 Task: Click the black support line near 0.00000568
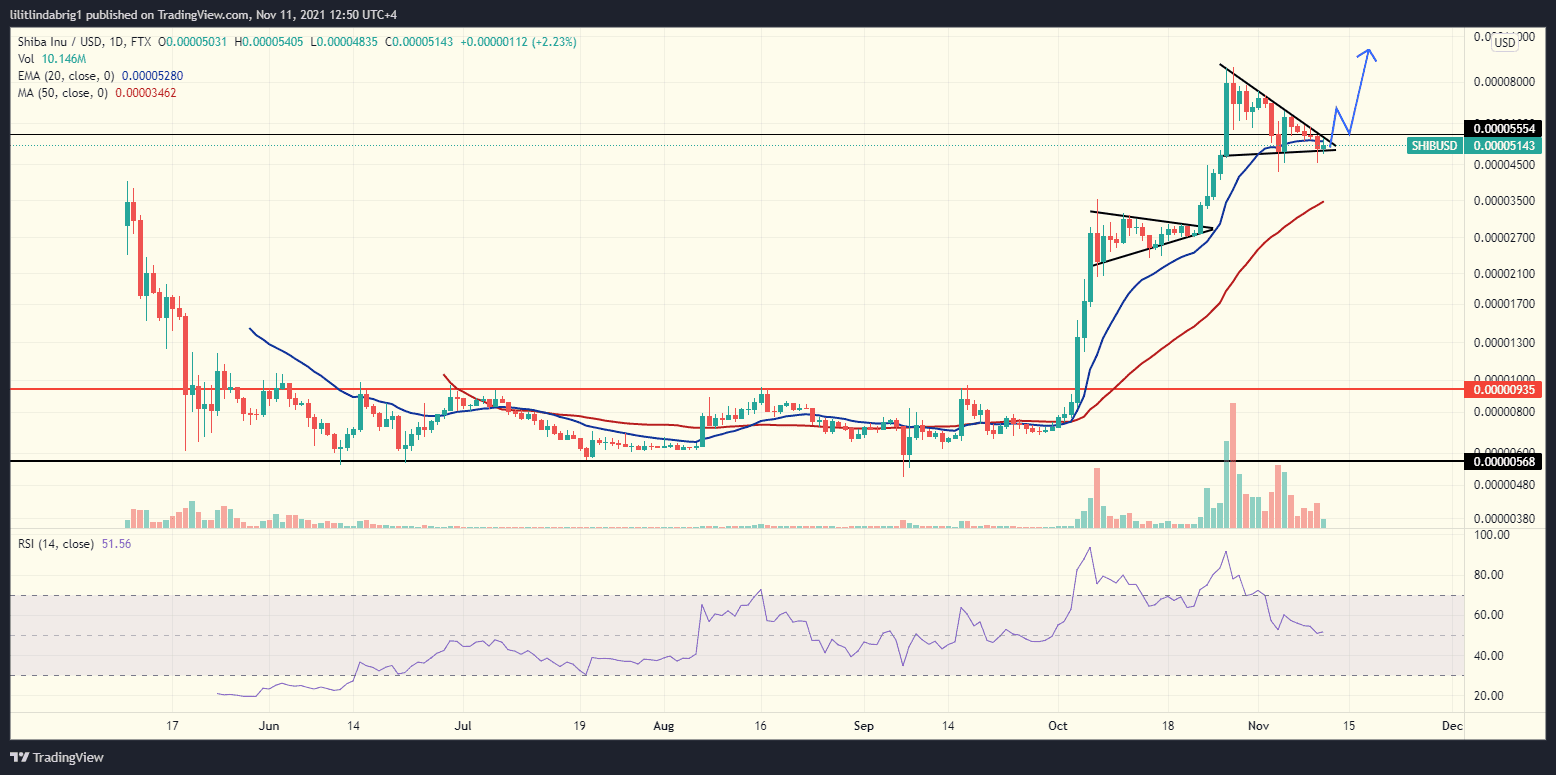click(x=700, y=461)
